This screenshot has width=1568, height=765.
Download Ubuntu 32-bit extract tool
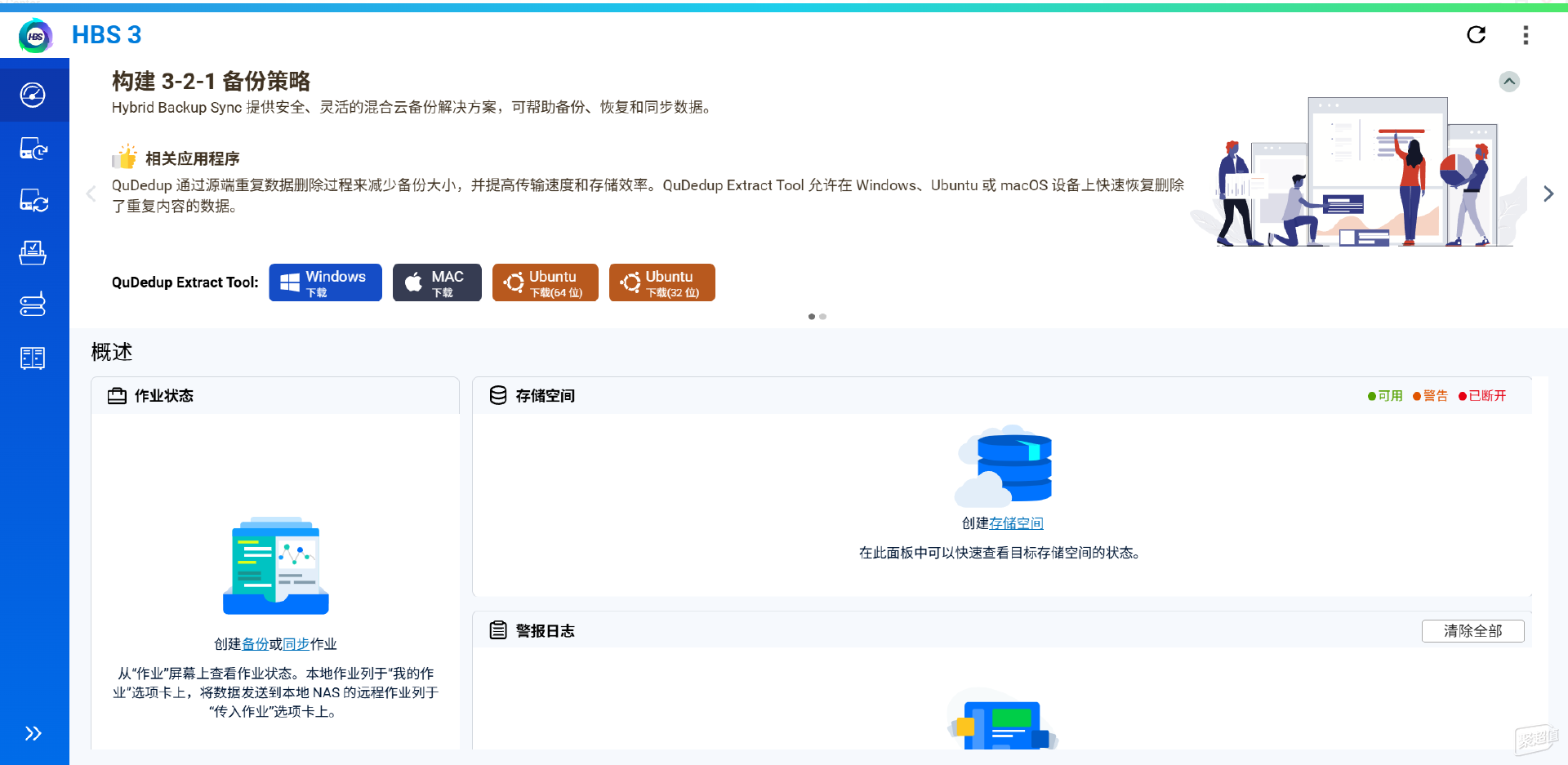point(661,282)
